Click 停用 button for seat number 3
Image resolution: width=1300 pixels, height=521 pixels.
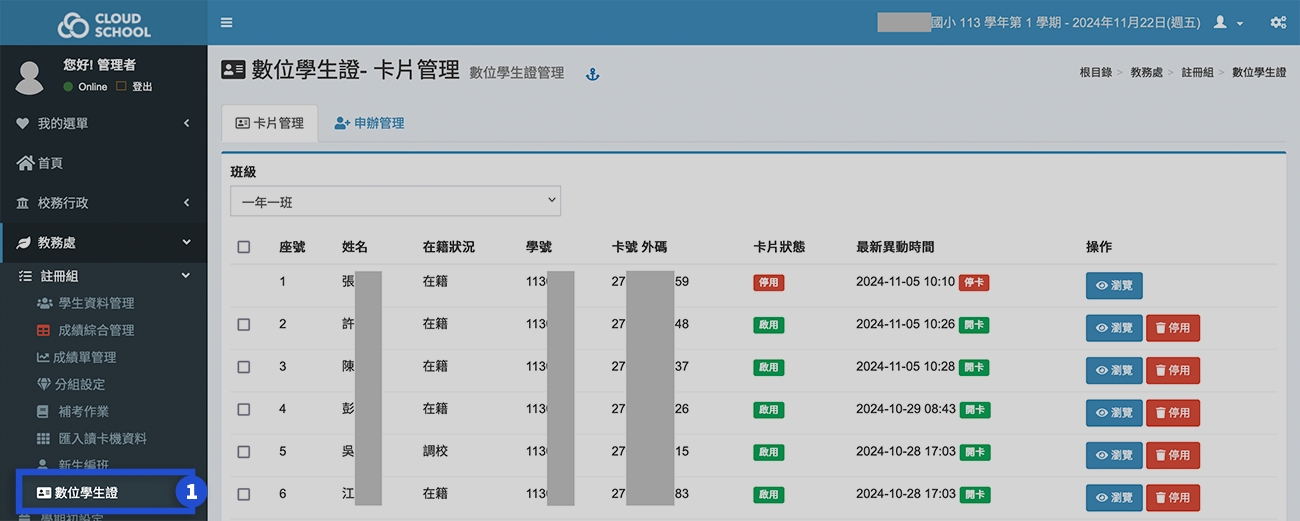click(x=1172, y=370)
